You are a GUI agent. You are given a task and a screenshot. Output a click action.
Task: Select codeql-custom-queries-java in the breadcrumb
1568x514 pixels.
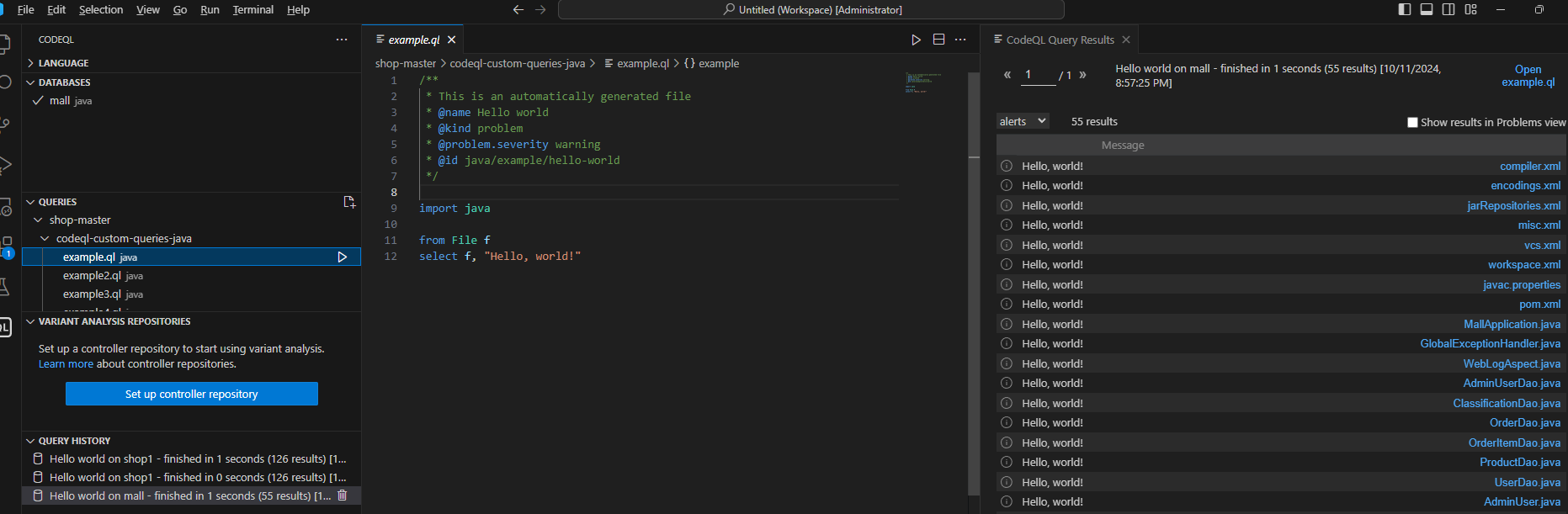click(x=517, y=63)
